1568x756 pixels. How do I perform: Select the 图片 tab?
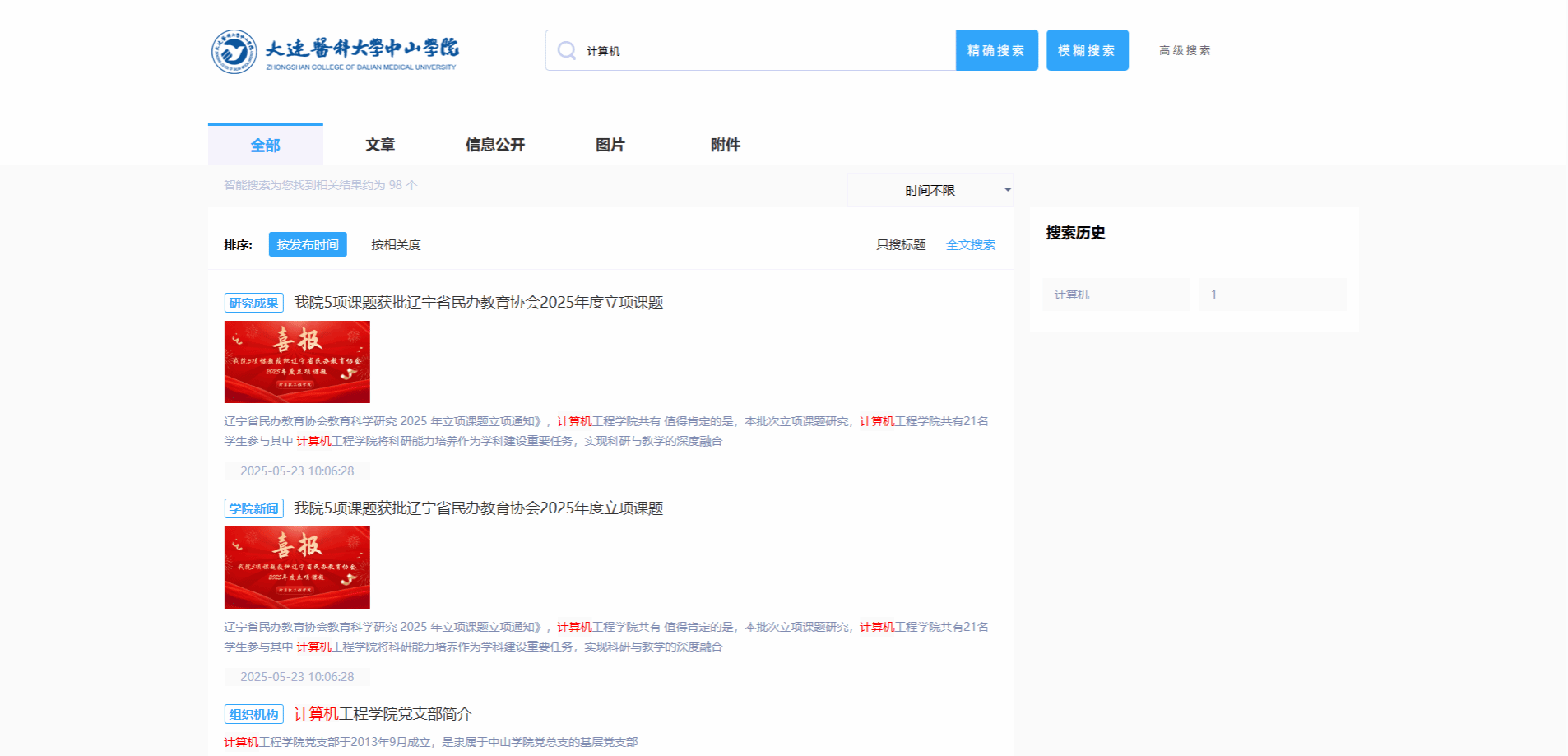(610, 146)
